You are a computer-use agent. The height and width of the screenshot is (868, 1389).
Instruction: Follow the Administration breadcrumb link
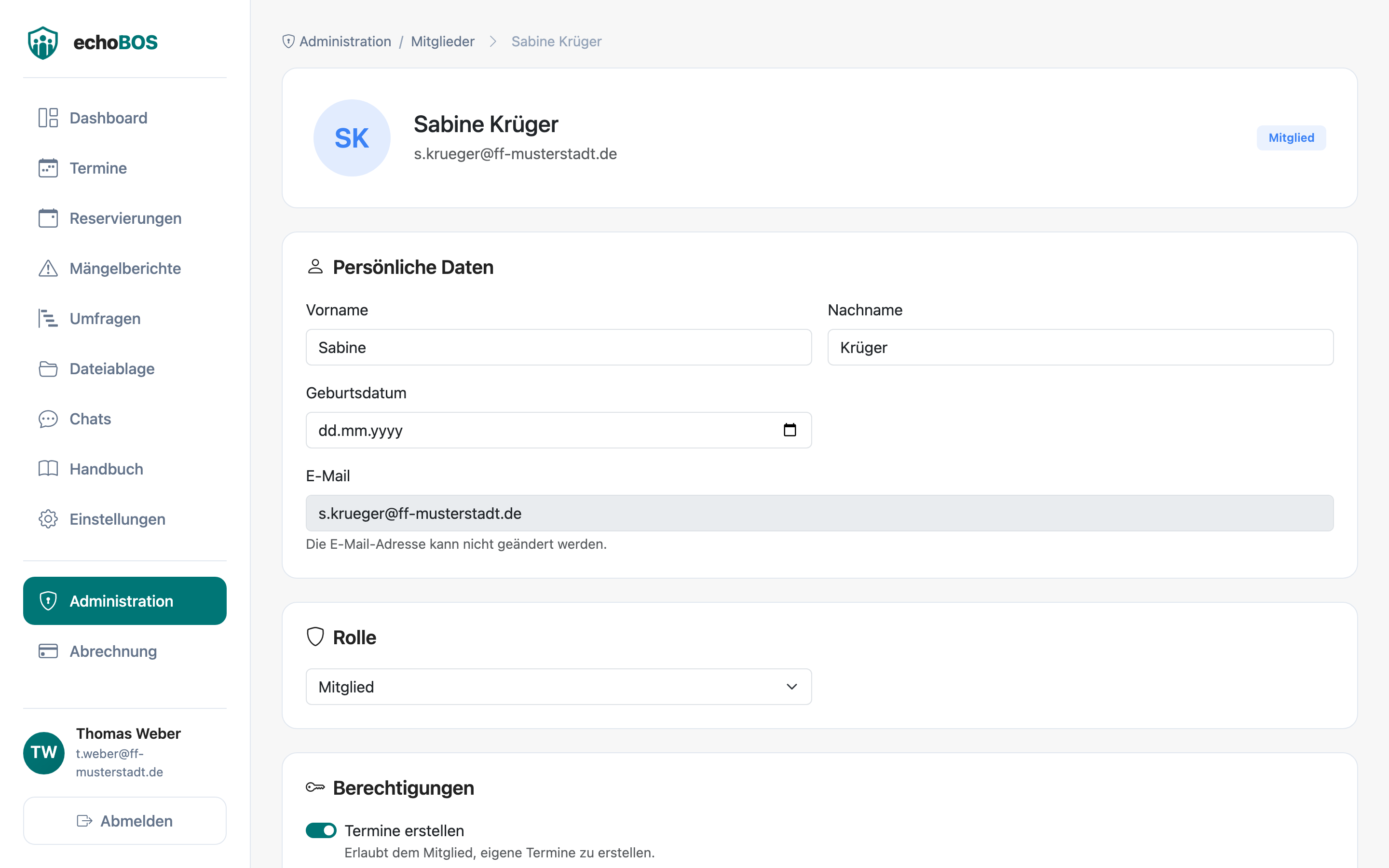tap(345, 41)
